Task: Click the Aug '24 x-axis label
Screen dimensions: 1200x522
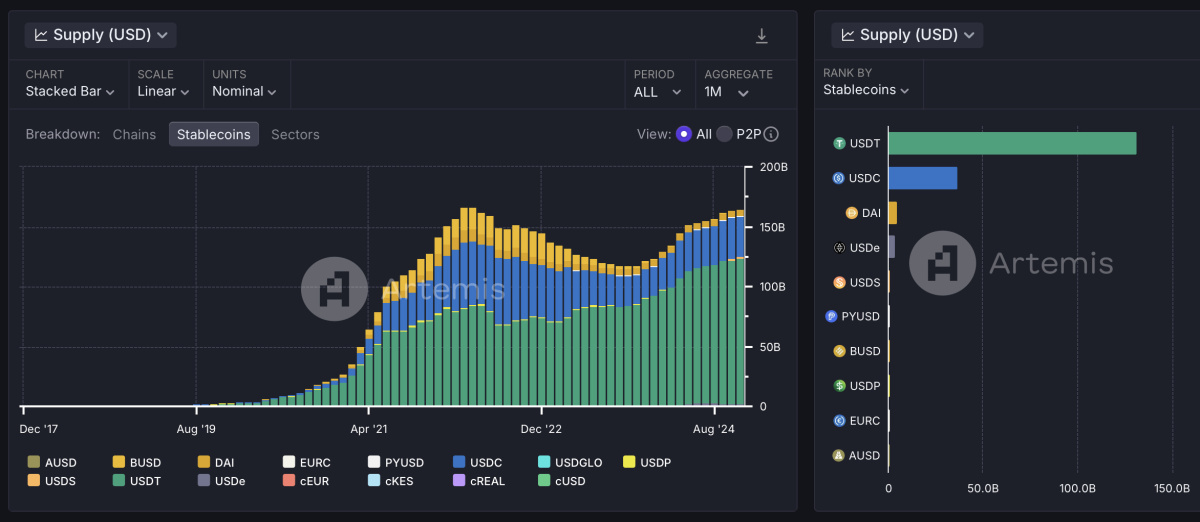Action: click(714, 429)
